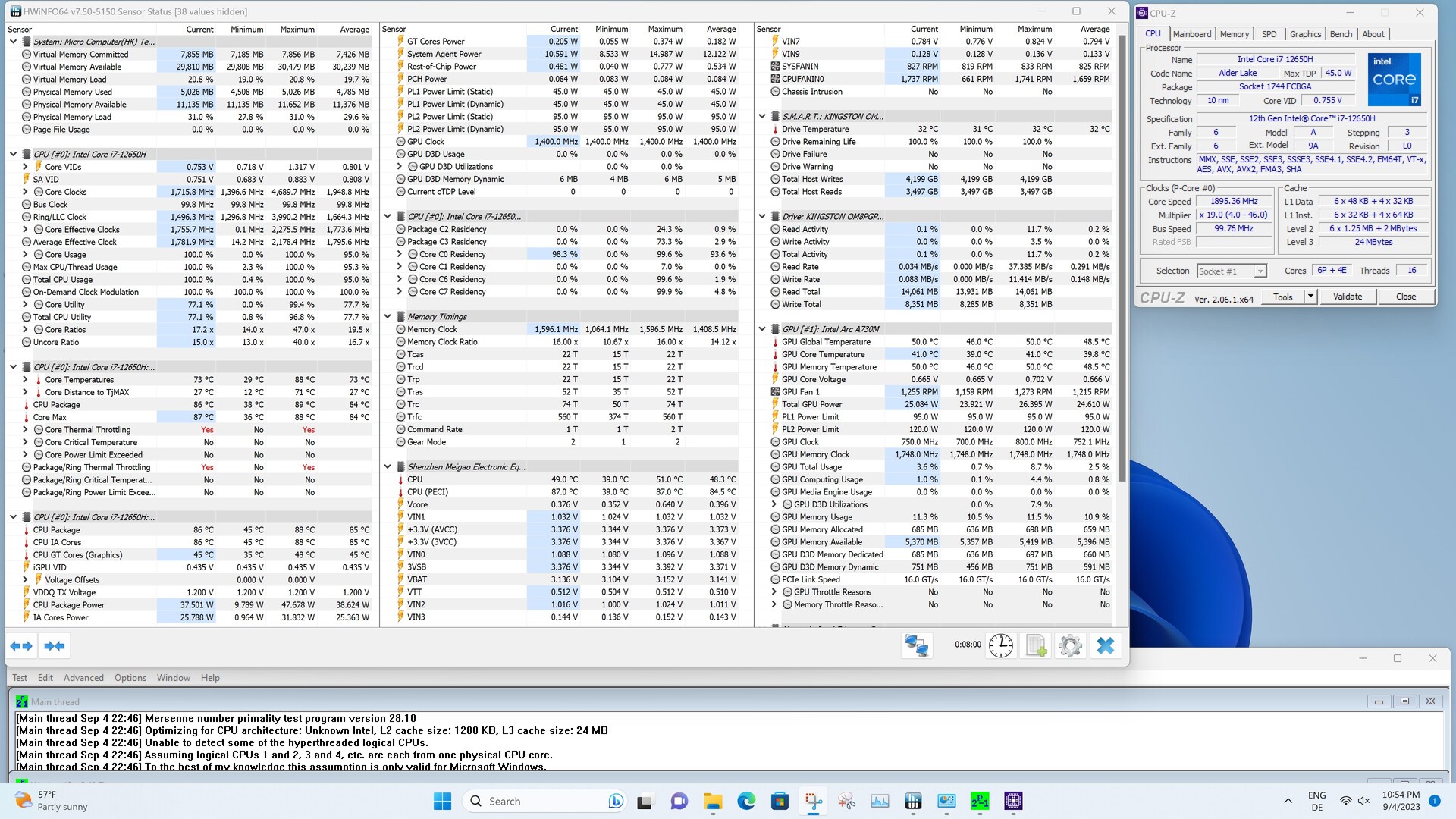Image resolution: width=1456 pixels, height=819 pixels.
Task: Expand the Core VIDs row
Action: point(25,167)
